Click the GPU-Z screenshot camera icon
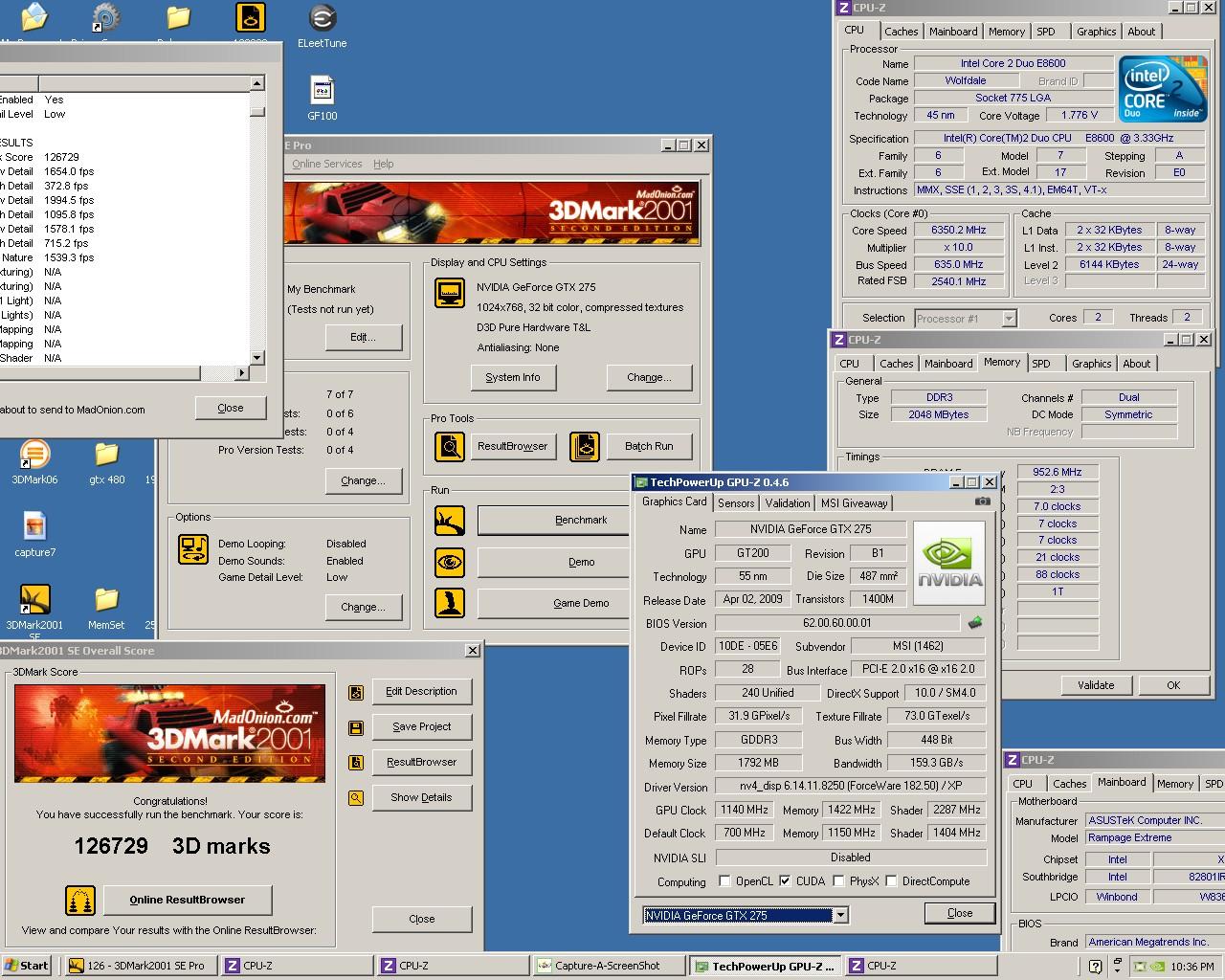The width and height of the screenshot is (1225, 980). (x=983, y=501)
